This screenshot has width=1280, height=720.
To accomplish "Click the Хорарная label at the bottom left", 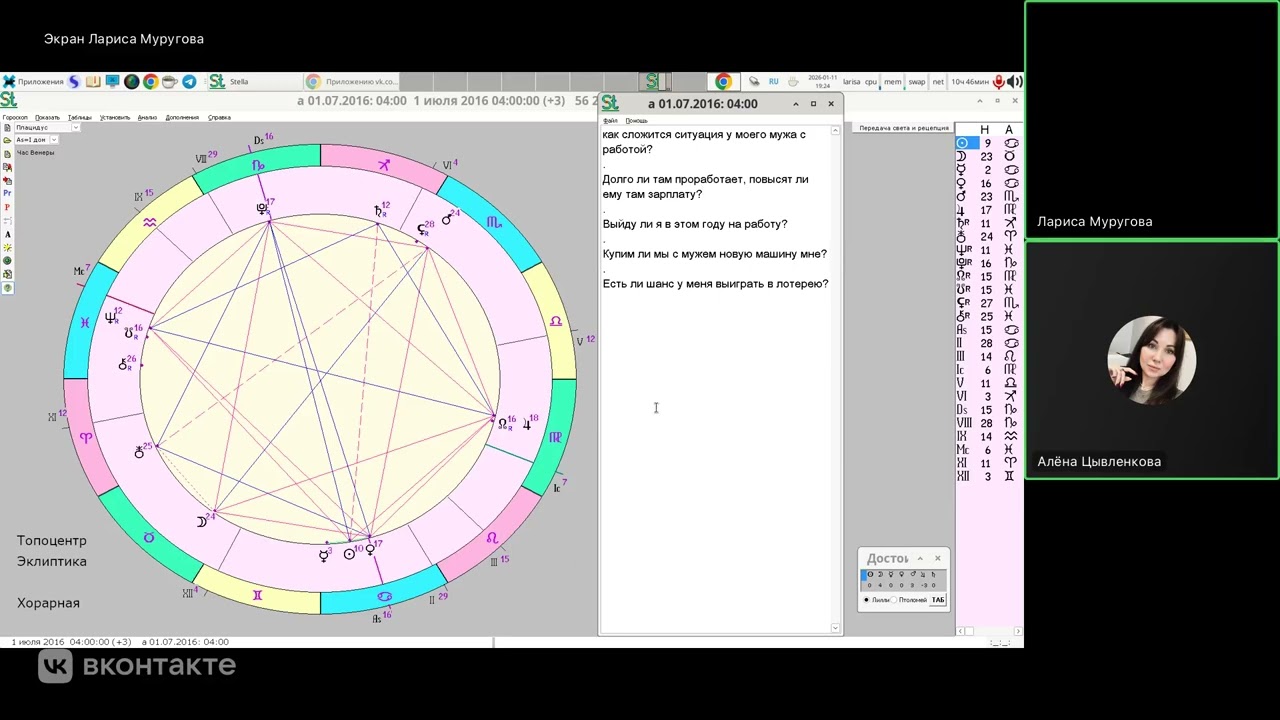I will (x=48, y=603).
